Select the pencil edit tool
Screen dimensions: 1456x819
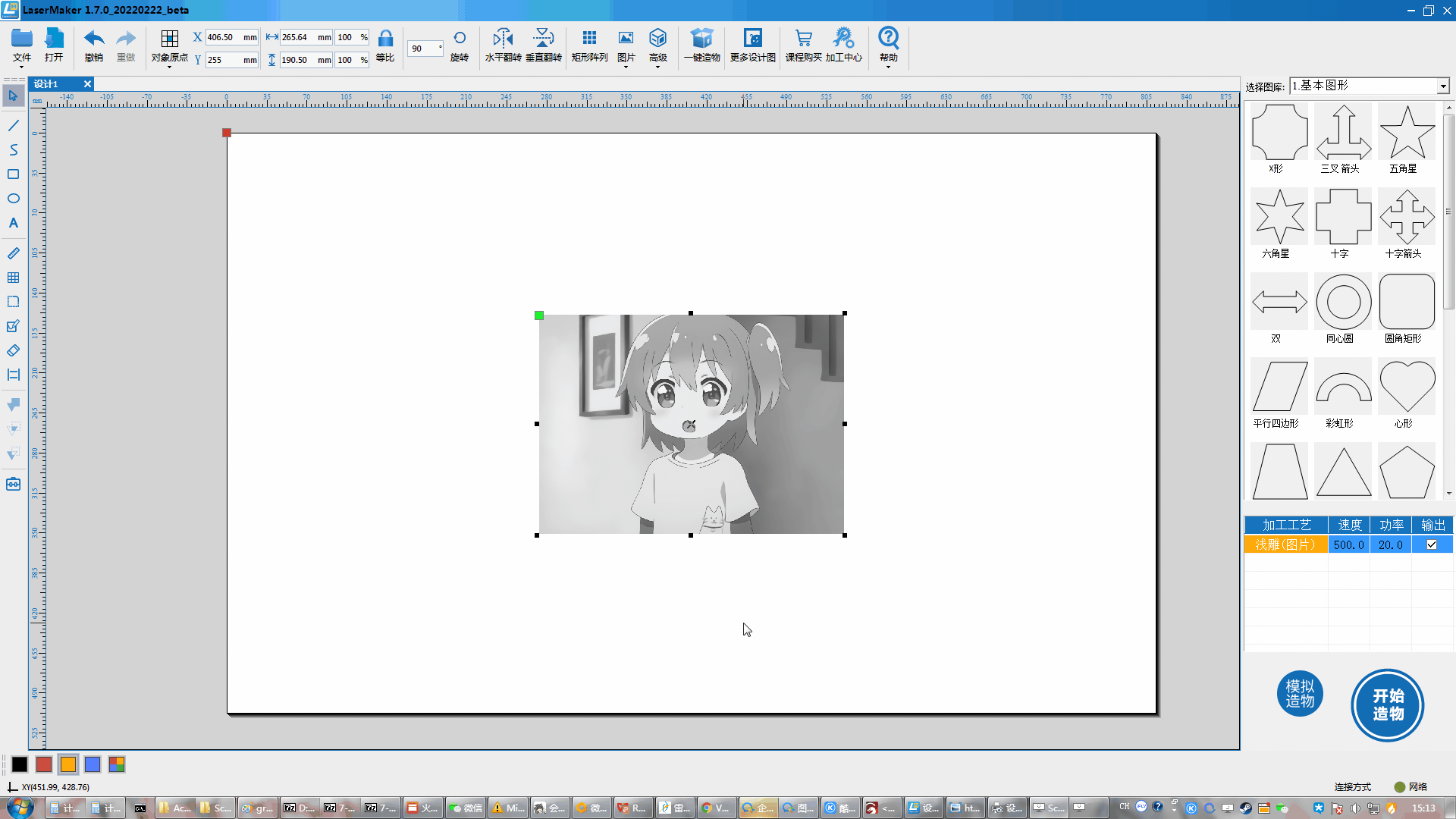click(x=13, y=326)
